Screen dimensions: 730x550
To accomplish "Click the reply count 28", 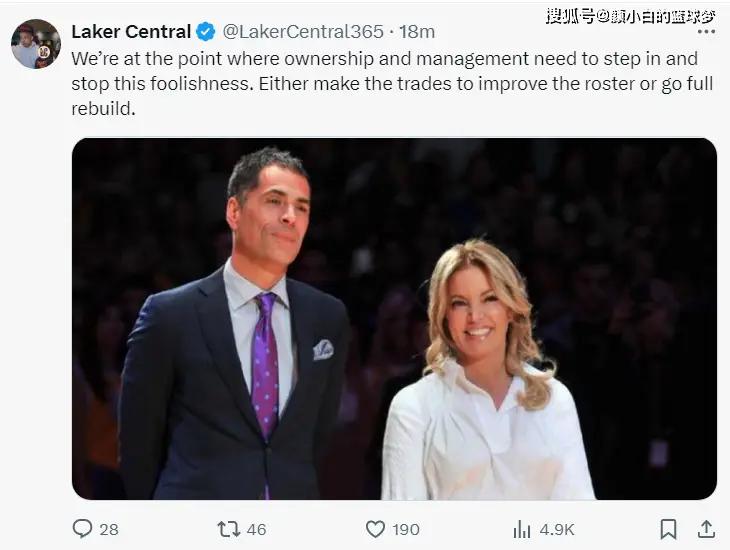I will (108, 529).
